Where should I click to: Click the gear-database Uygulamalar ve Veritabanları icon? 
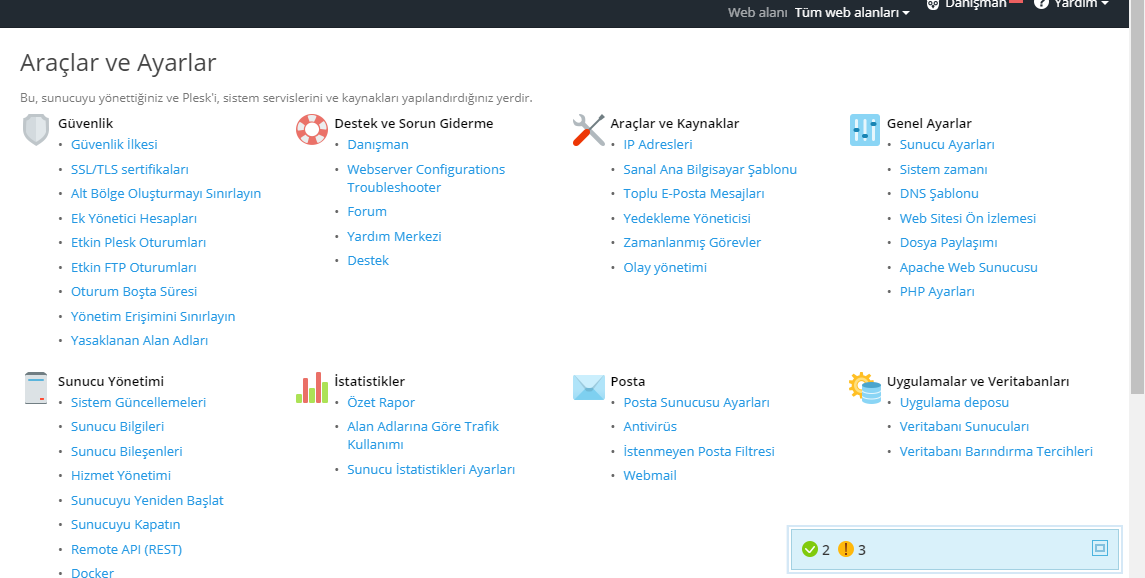(x=865, y=388)
